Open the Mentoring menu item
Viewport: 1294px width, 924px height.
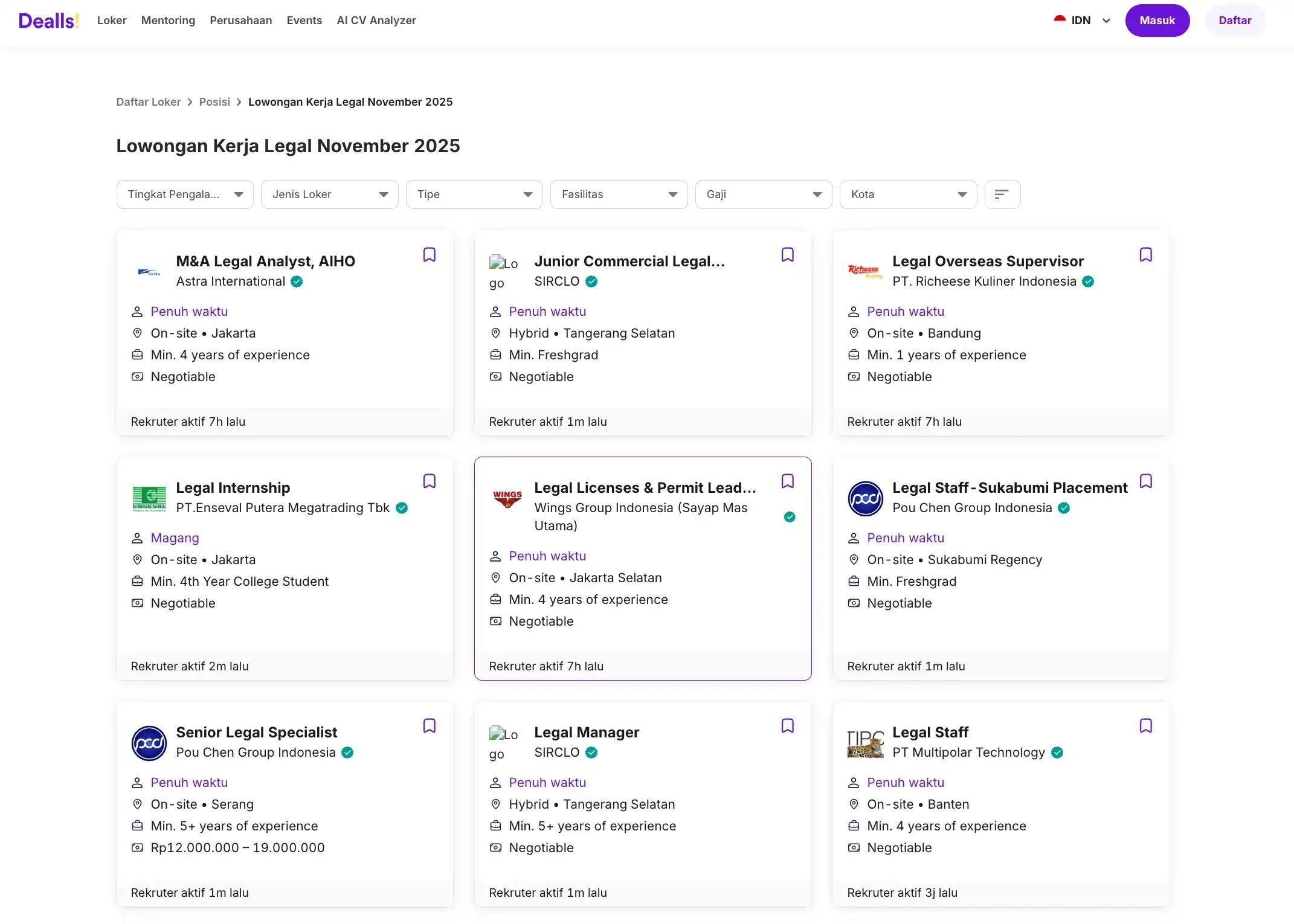pos(168,21)
